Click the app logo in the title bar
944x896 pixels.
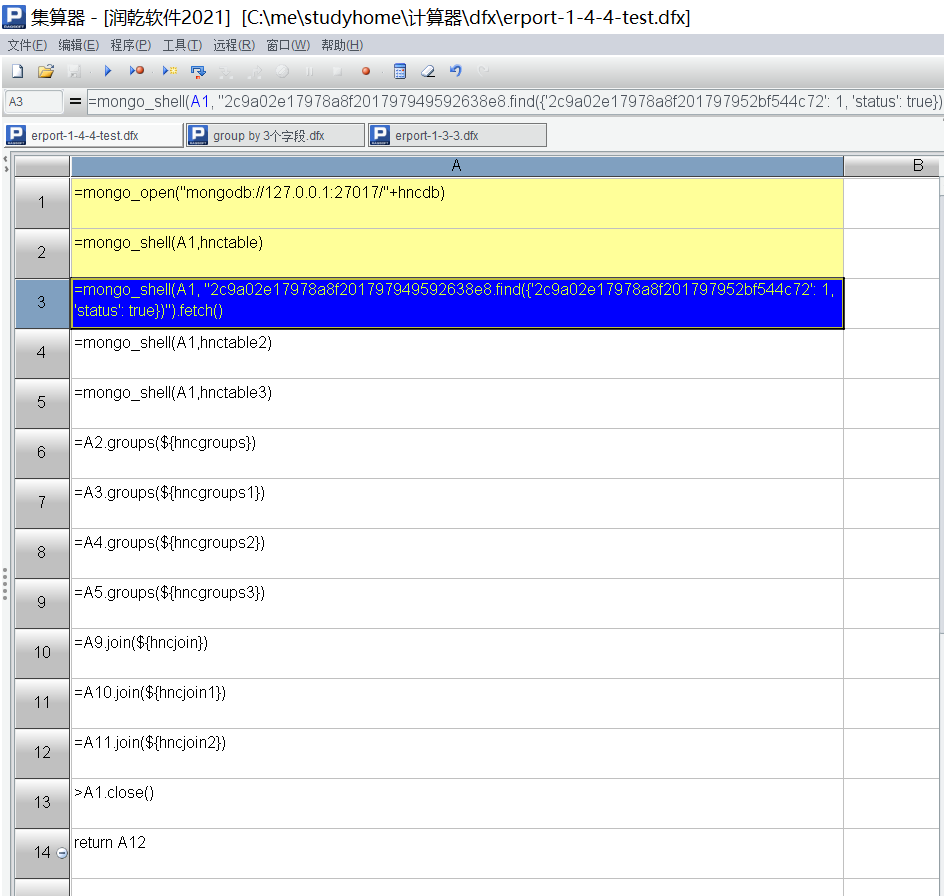(x=14, y=17)
